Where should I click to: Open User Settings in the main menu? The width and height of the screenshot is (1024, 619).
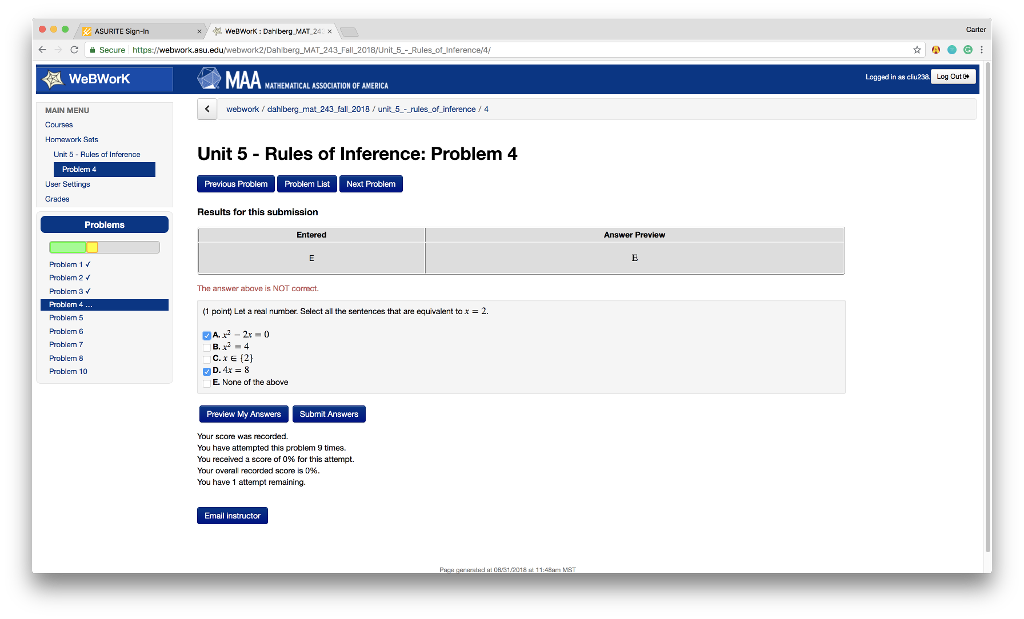pos(67,184)
